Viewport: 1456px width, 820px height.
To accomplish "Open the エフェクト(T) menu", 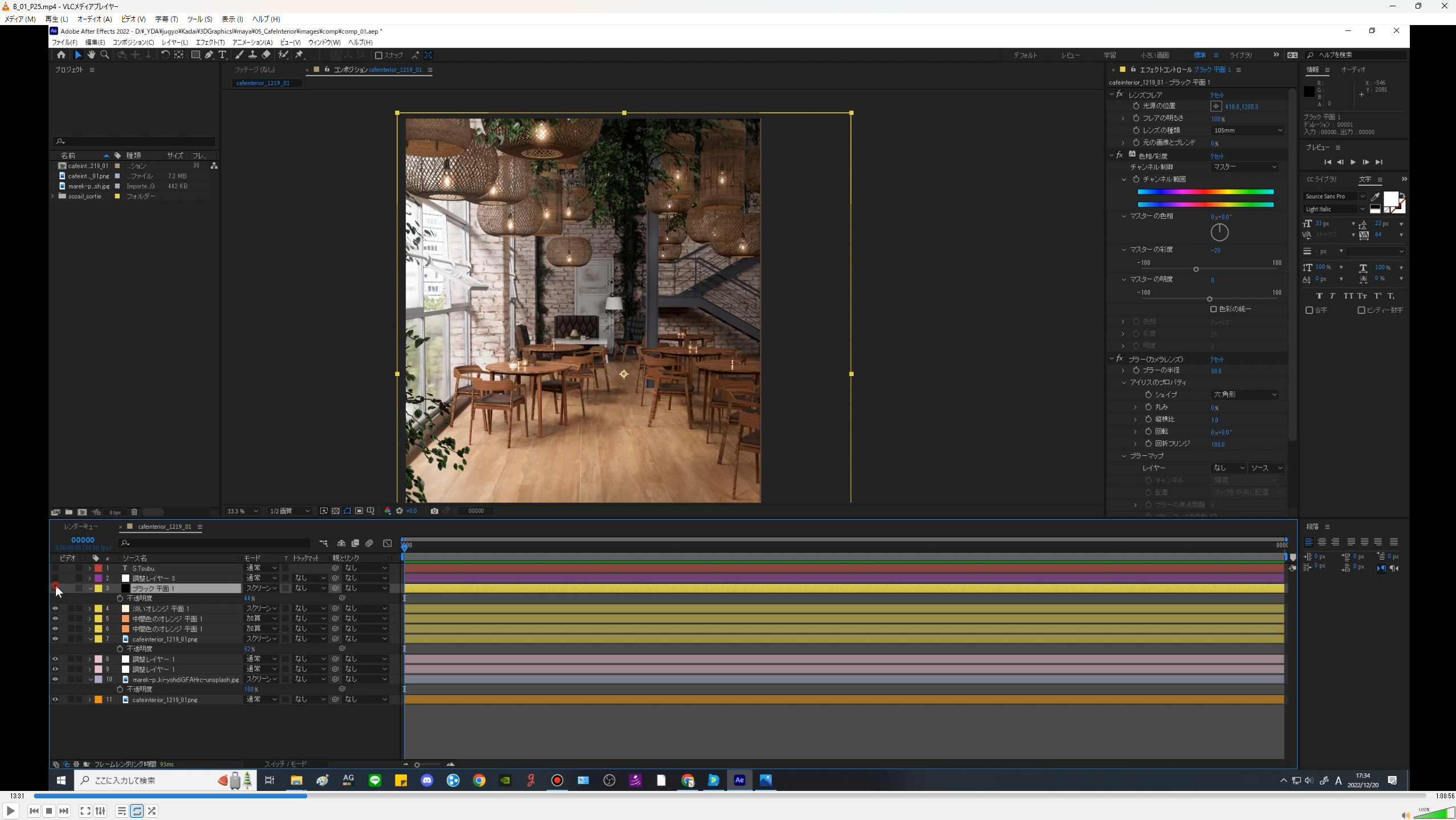I will [x=210, y=42].
